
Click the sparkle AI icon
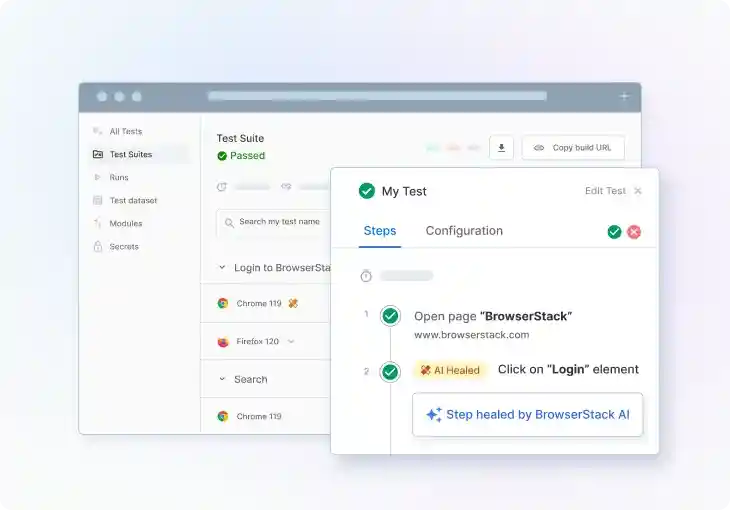pos(434,415)
